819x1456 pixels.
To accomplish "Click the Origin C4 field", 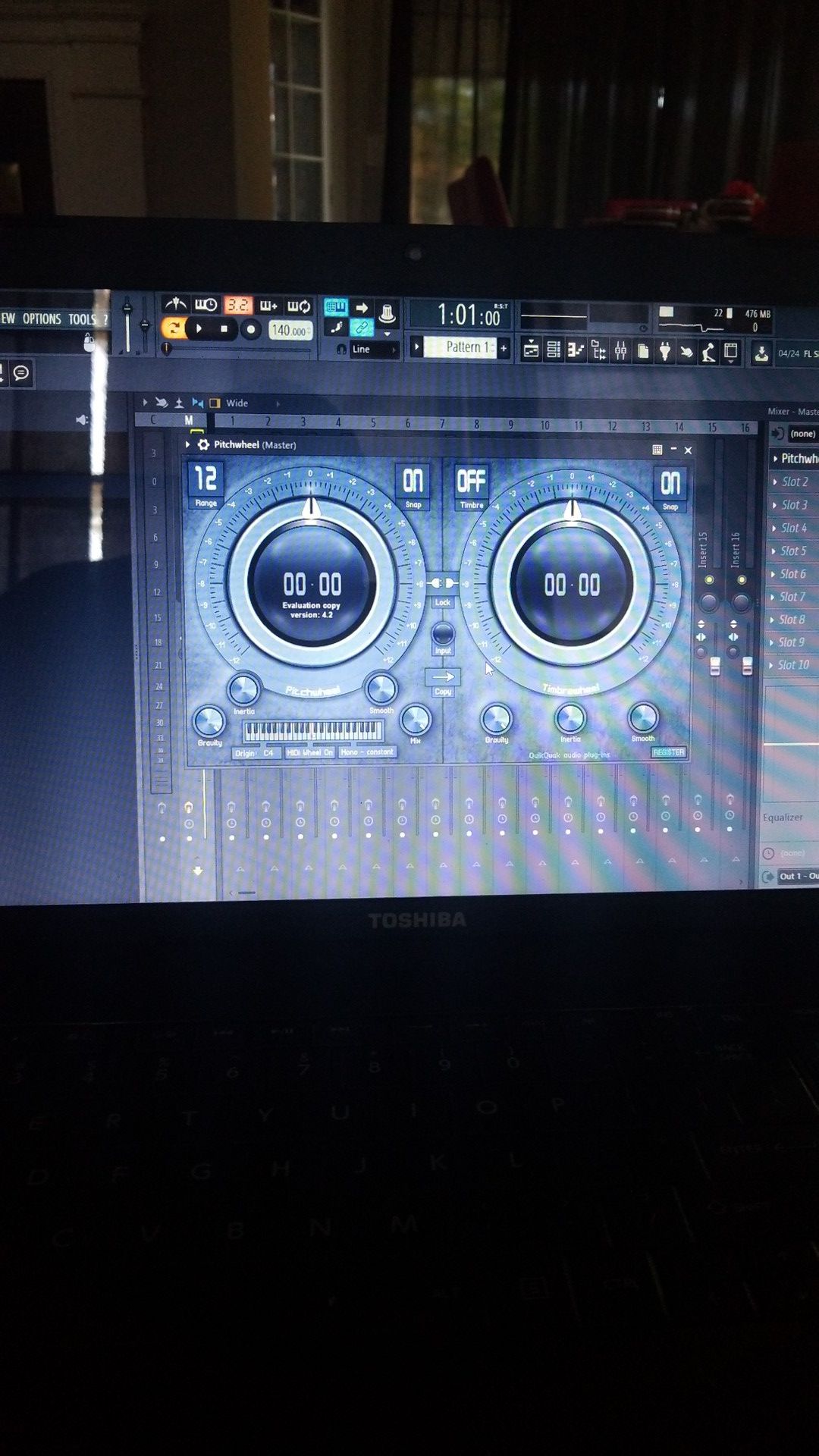I will point(255,753).
